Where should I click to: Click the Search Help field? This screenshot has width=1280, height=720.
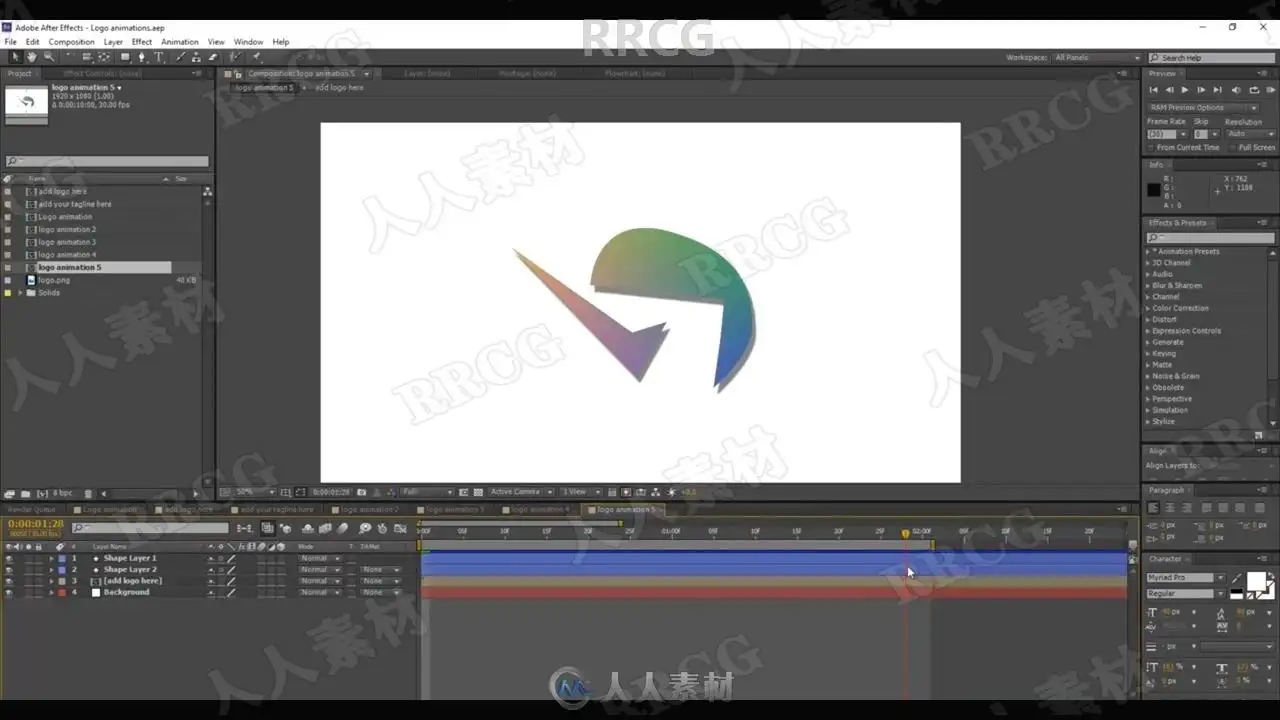click(1211, 58)
